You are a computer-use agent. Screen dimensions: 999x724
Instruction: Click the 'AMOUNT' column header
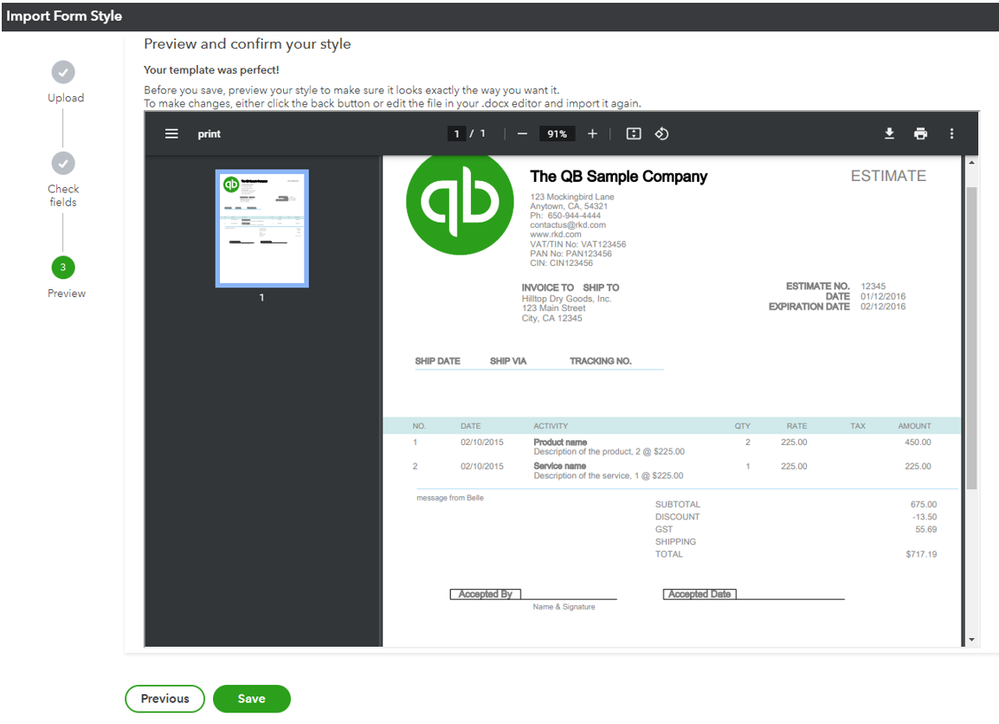914,426
